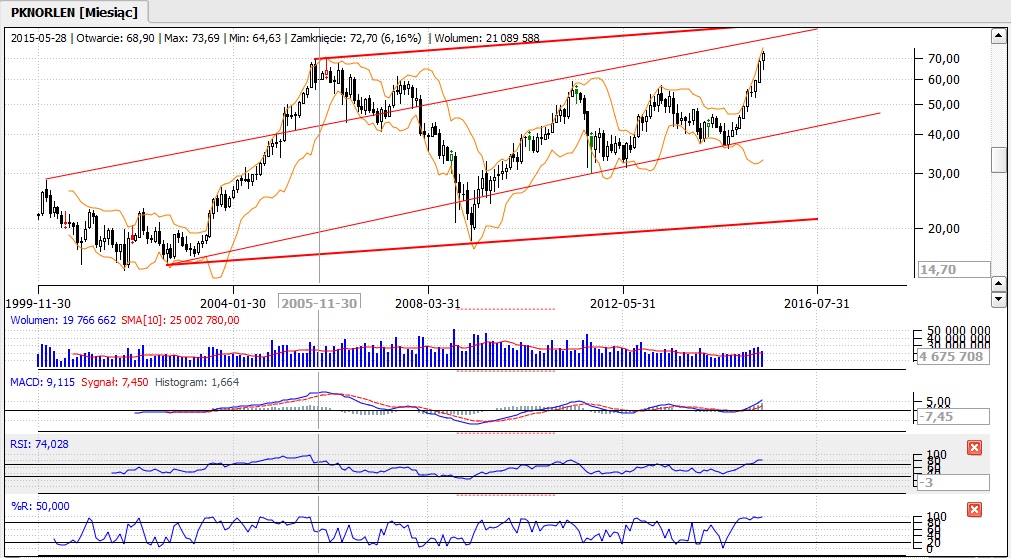
Task: Close the %R indicator panel
Action: coord(974,510)
